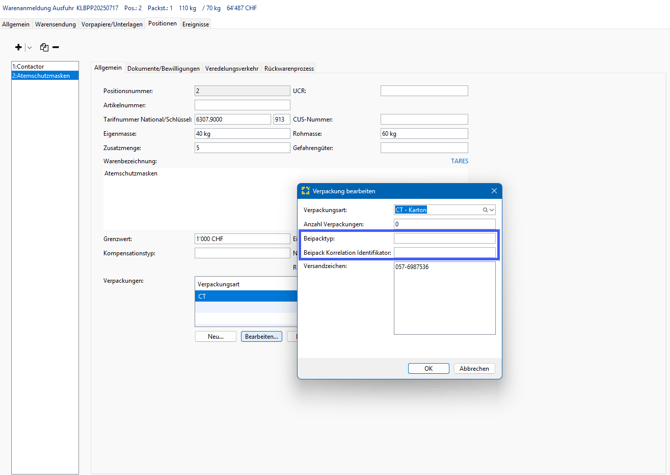This screenshot has width=670, height=475.
Task: Click the Neu... button under Verpackungen
Action: pyautogui.click(x=216, y=337)
